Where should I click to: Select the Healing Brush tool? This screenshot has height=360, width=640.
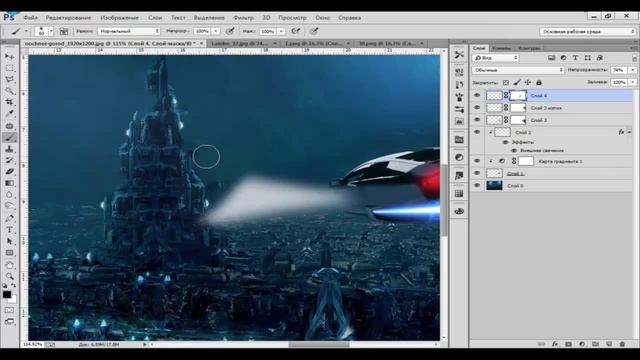9,126
